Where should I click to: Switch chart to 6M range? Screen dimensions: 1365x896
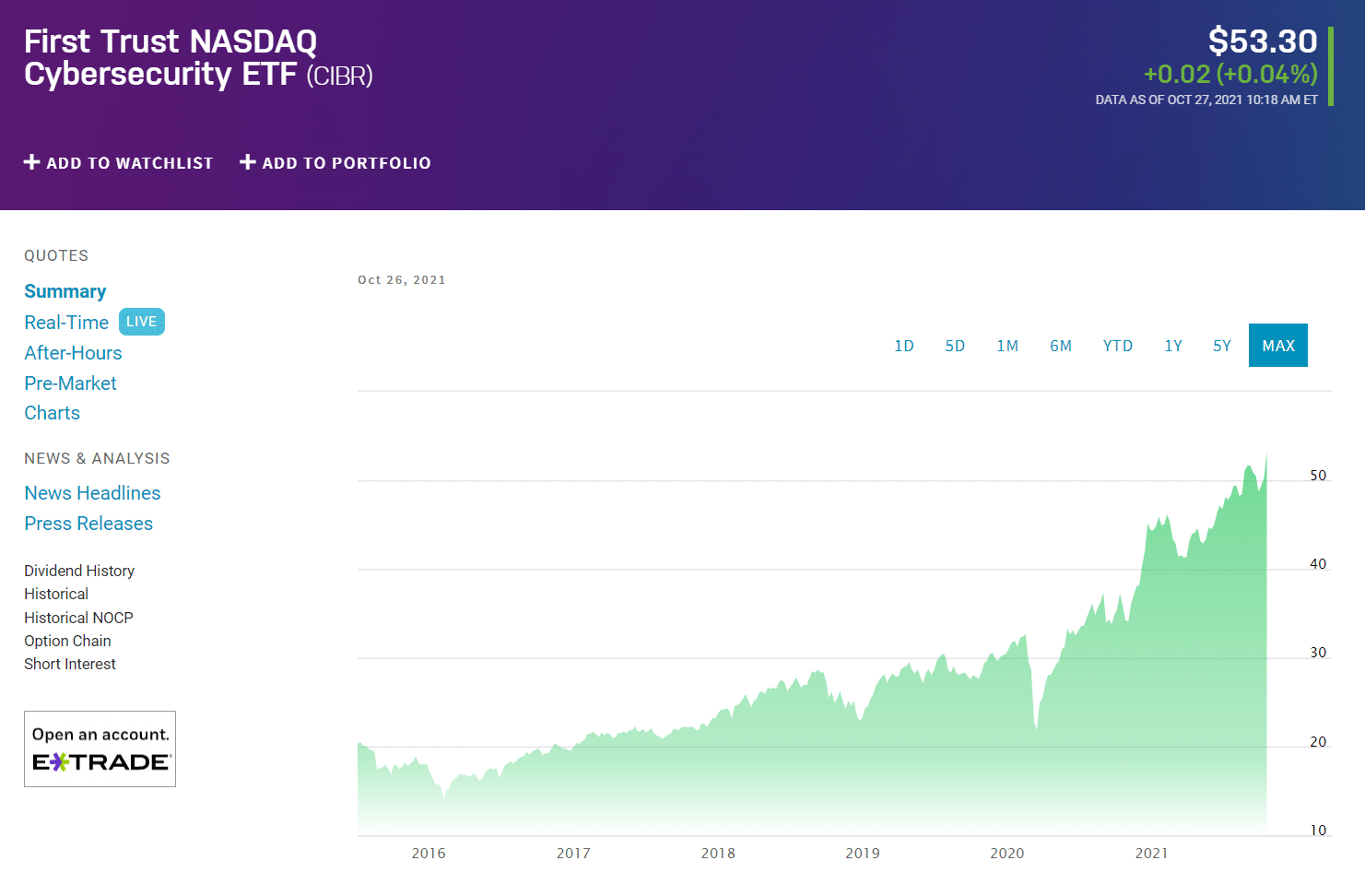1061,346
